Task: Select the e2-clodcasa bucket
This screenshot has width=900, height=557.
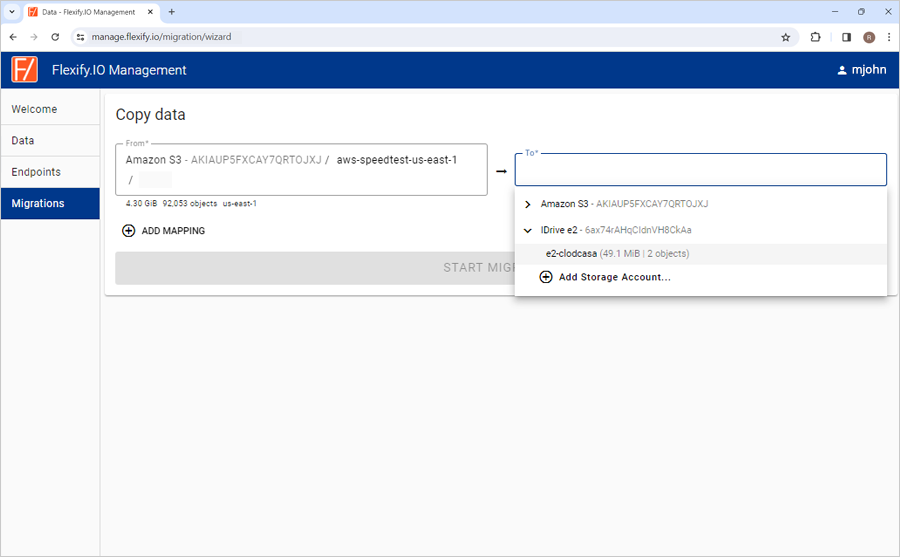Action: pos(701,254)
